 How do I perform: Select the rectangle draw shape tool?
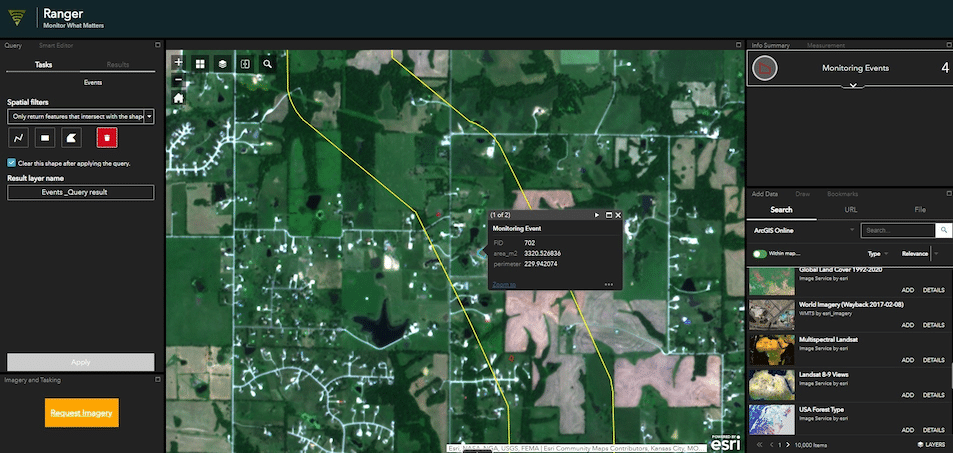(x=45, y=138)
